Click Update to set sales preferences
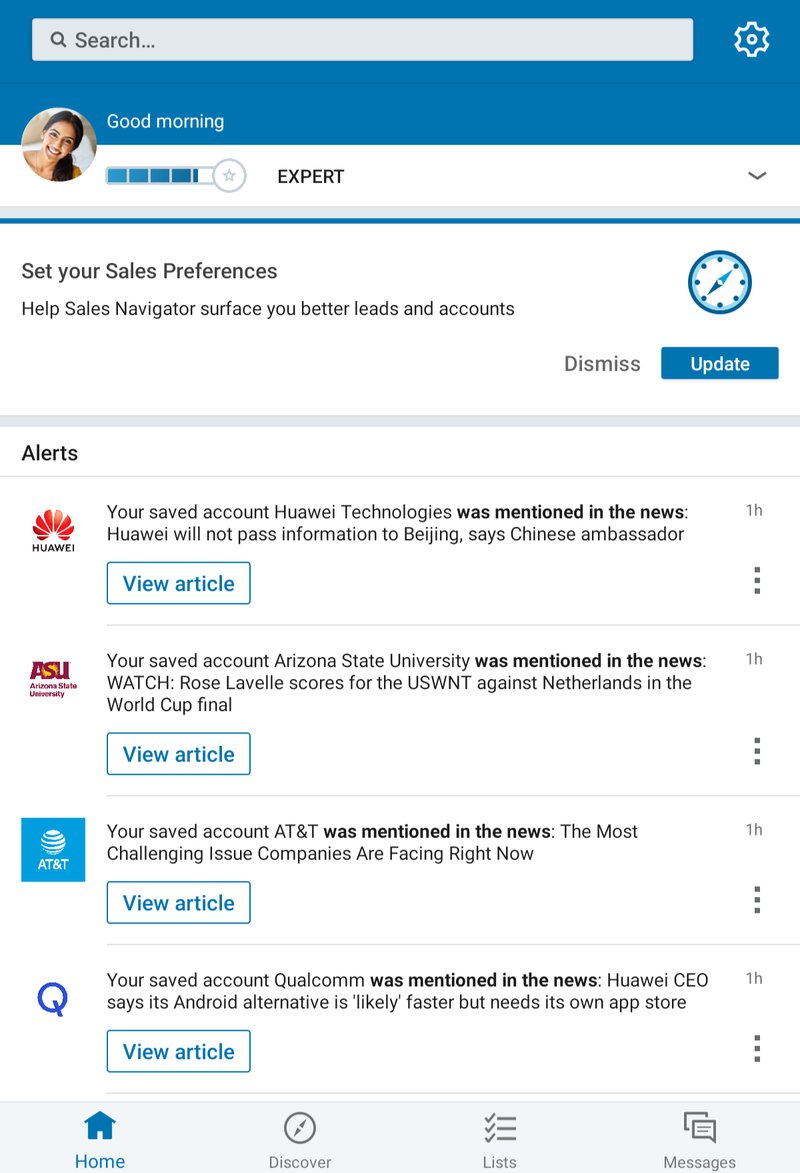 click(719, 363)
